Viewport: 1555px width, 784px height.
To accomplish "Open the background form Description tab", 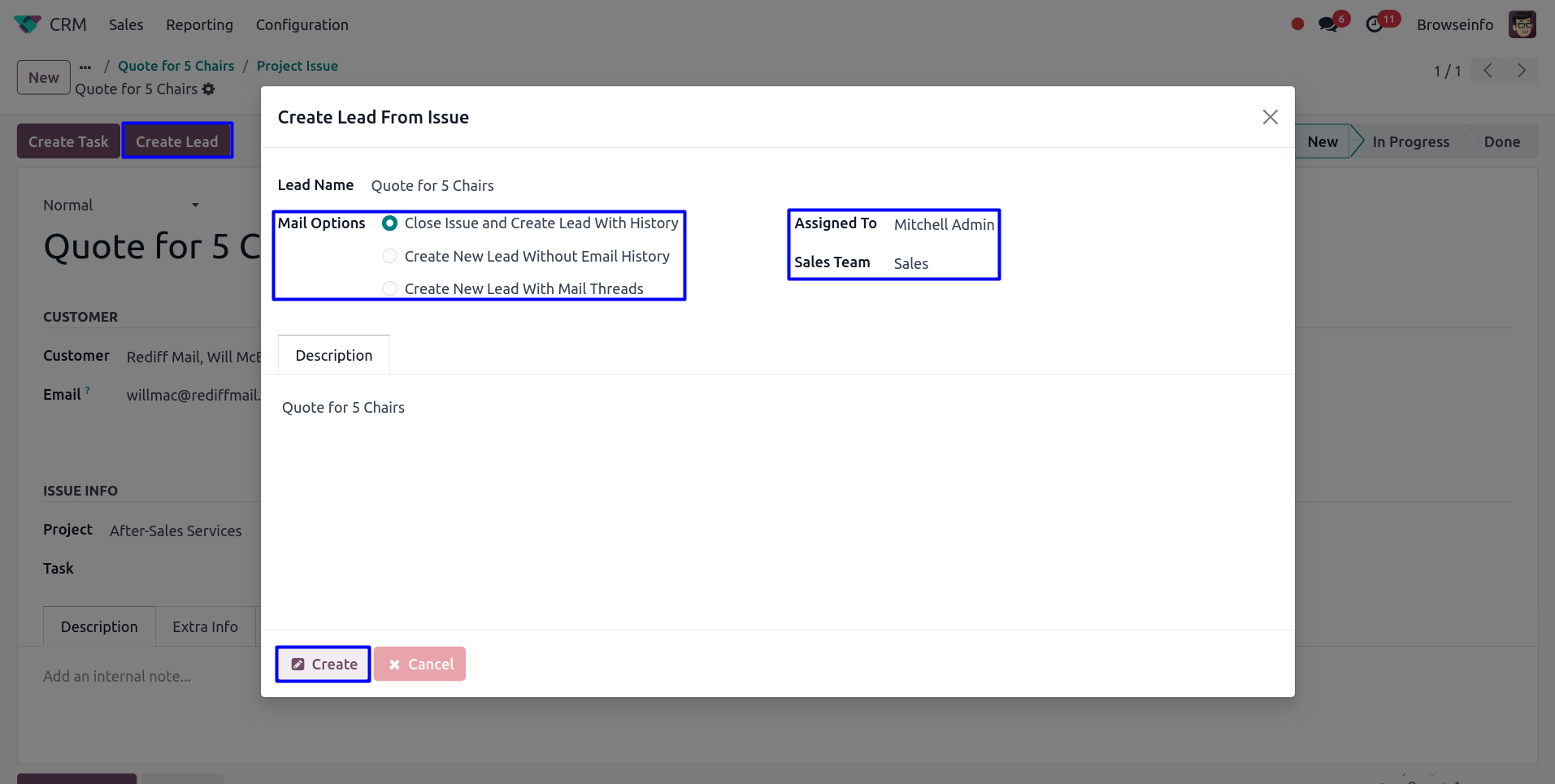I will [99, 626].
